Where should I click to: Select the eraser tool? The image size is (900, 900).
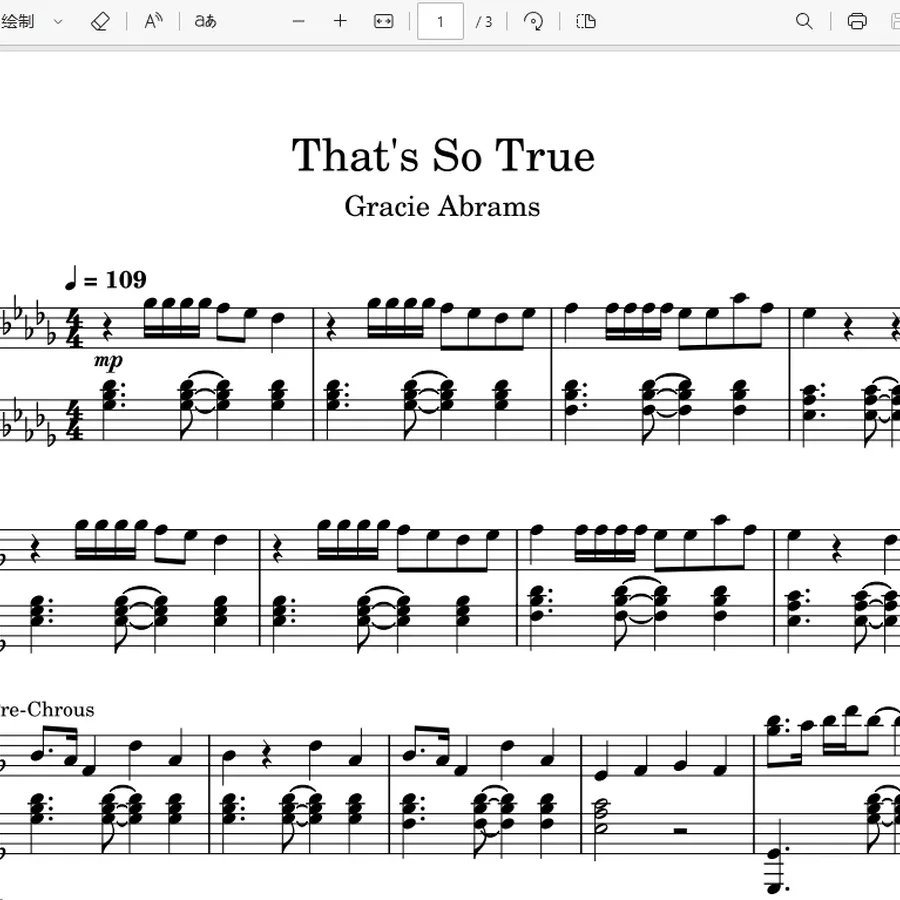click(x=100, y=22)
